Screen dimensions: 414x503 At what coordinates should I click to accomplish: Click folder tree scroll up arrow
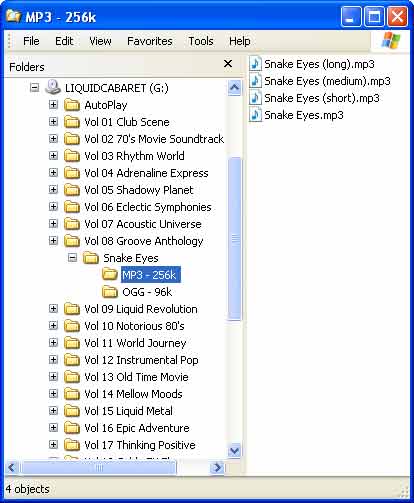coord(234,88)
